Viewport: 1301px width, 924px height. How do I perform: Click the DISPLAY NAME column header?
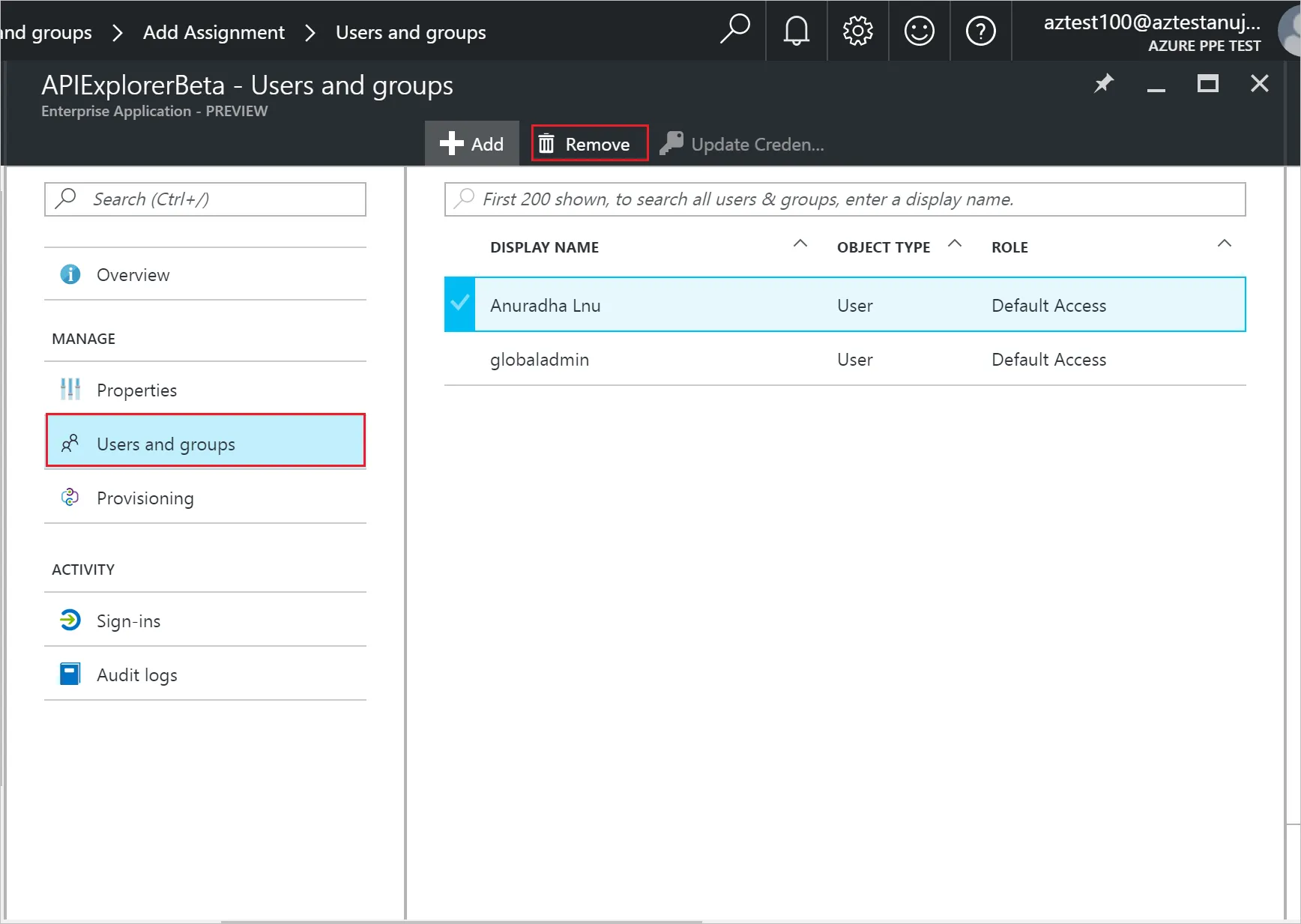(544, 247)
